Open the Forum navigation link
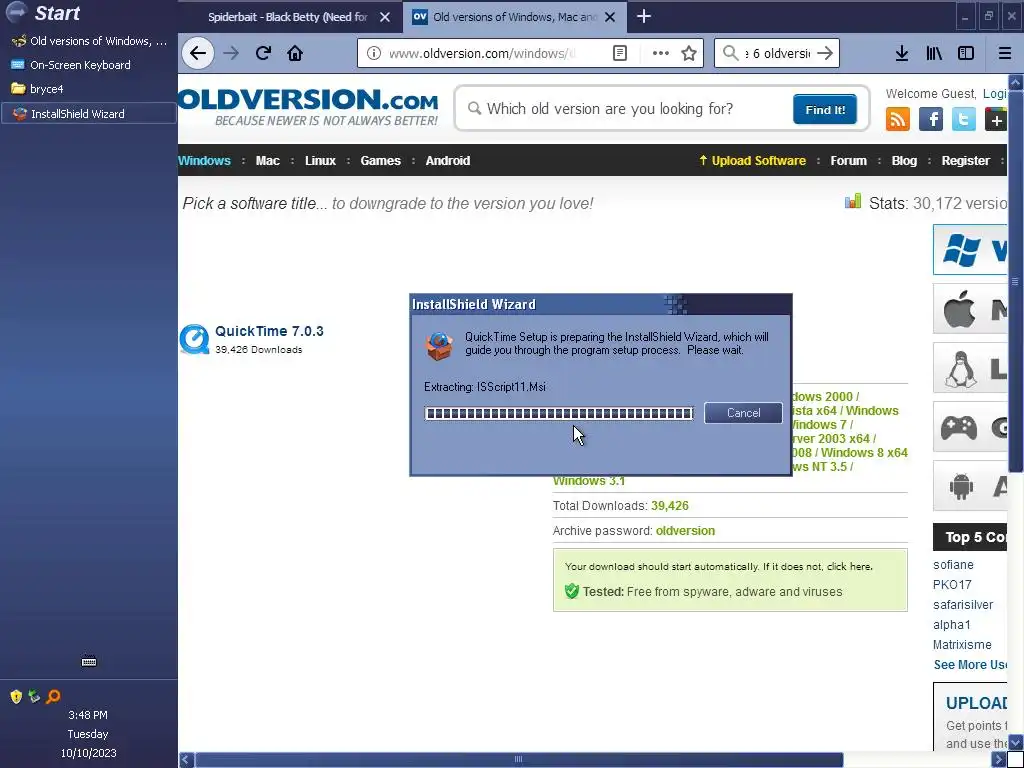Viewport: 1024px width, 768px height. tap(848, 161)
